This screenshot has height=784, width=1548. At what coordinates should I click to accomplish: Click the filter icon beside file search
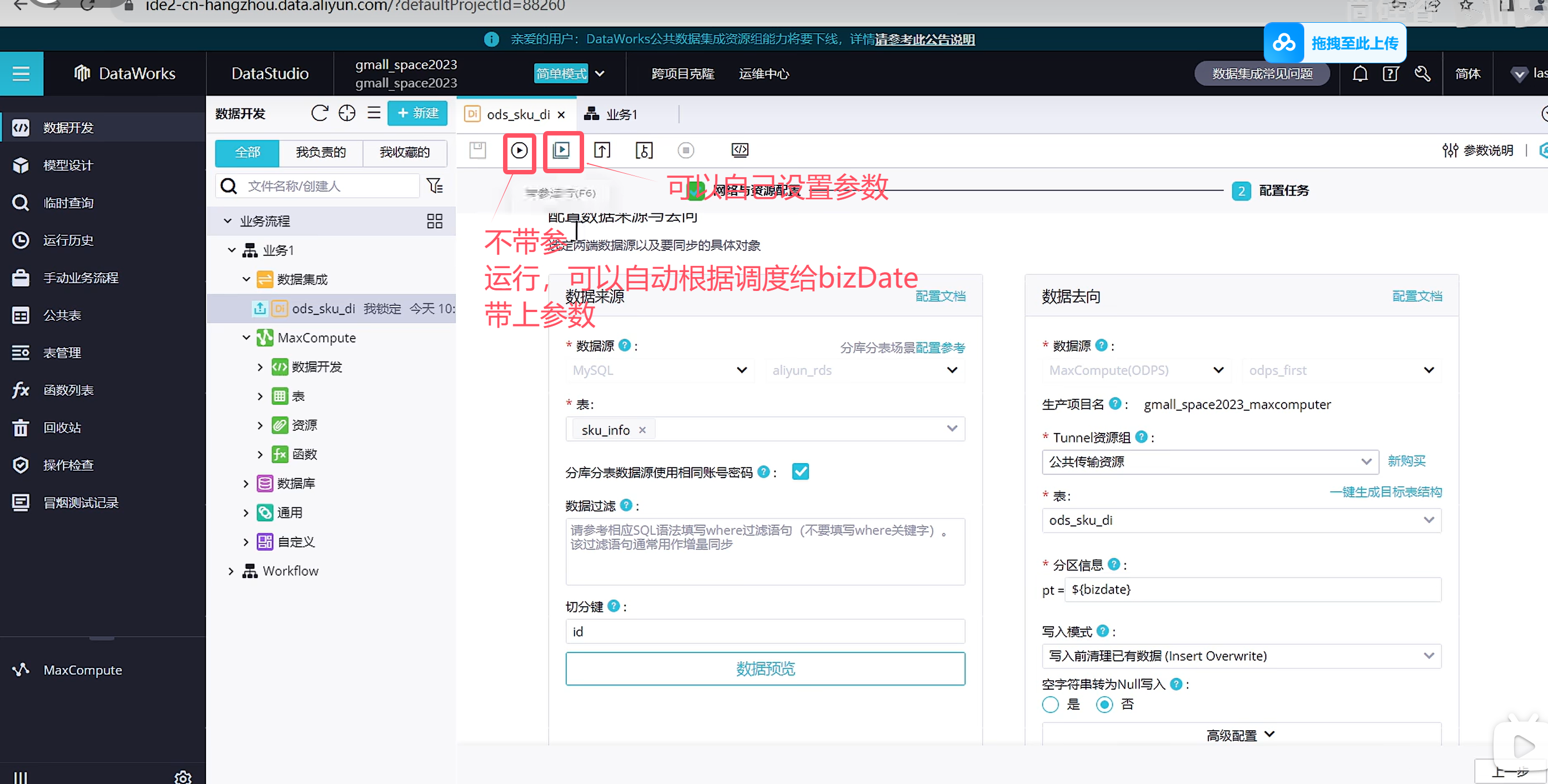(x=435, y=185)
